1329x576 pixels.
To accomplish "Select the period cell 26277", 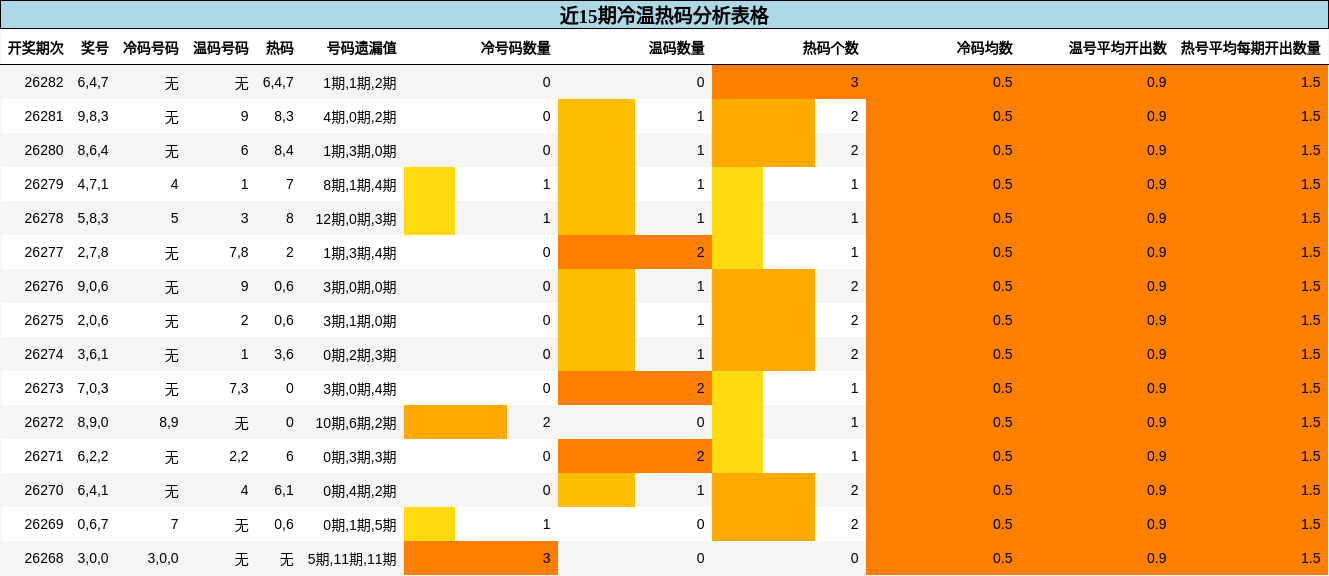I will [44, 252].
